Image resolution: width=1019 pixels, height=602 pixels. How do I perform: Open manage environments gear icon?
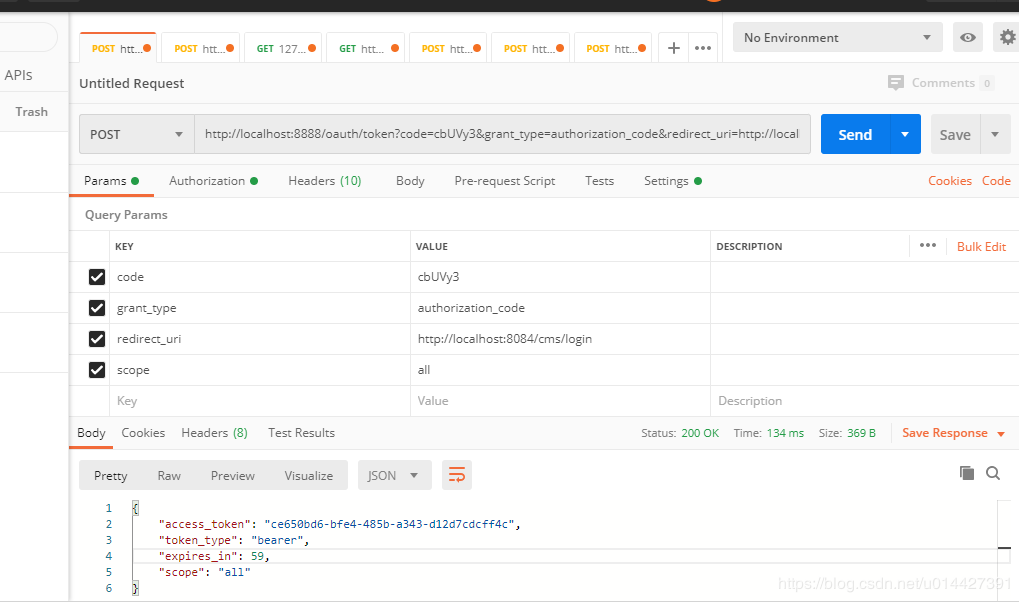point(1008,38)
